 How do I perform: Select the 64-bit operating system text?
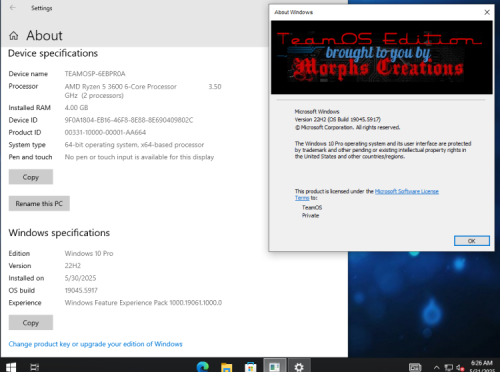[134, 145]
